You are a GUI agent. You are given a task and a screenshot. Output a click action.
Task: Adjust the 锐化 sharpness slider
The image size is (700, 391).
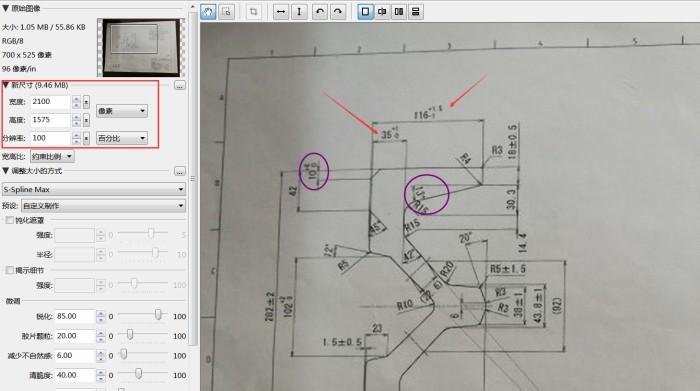(x=158, y=315)
